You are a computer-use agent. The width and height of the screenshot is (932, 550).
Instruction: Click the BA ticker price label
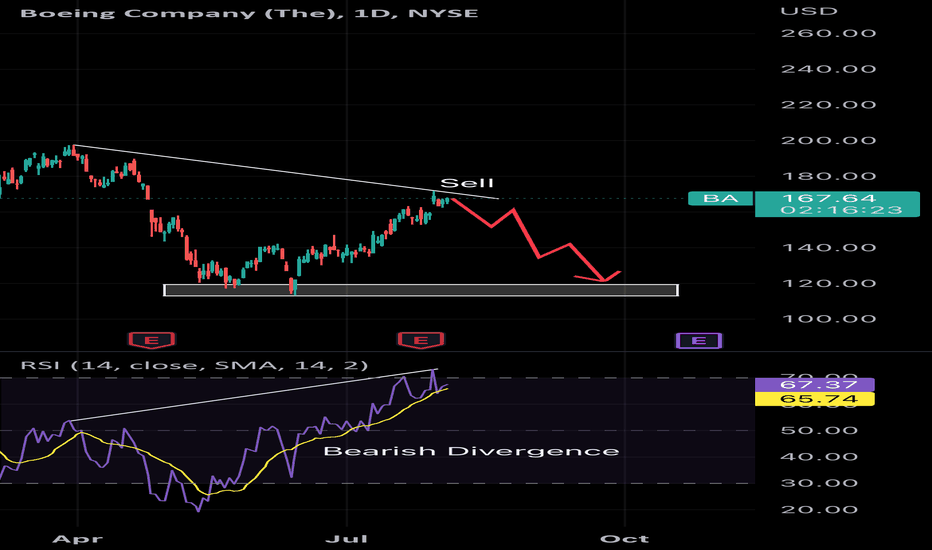721,198
